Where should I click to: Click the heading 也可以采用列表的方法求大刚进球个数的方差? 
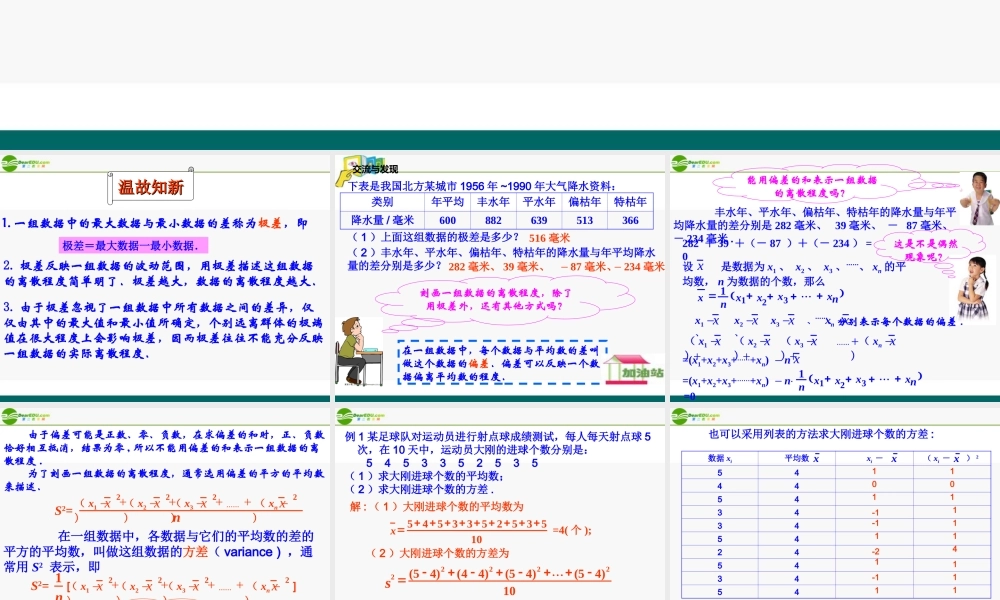tap(821, 434)
